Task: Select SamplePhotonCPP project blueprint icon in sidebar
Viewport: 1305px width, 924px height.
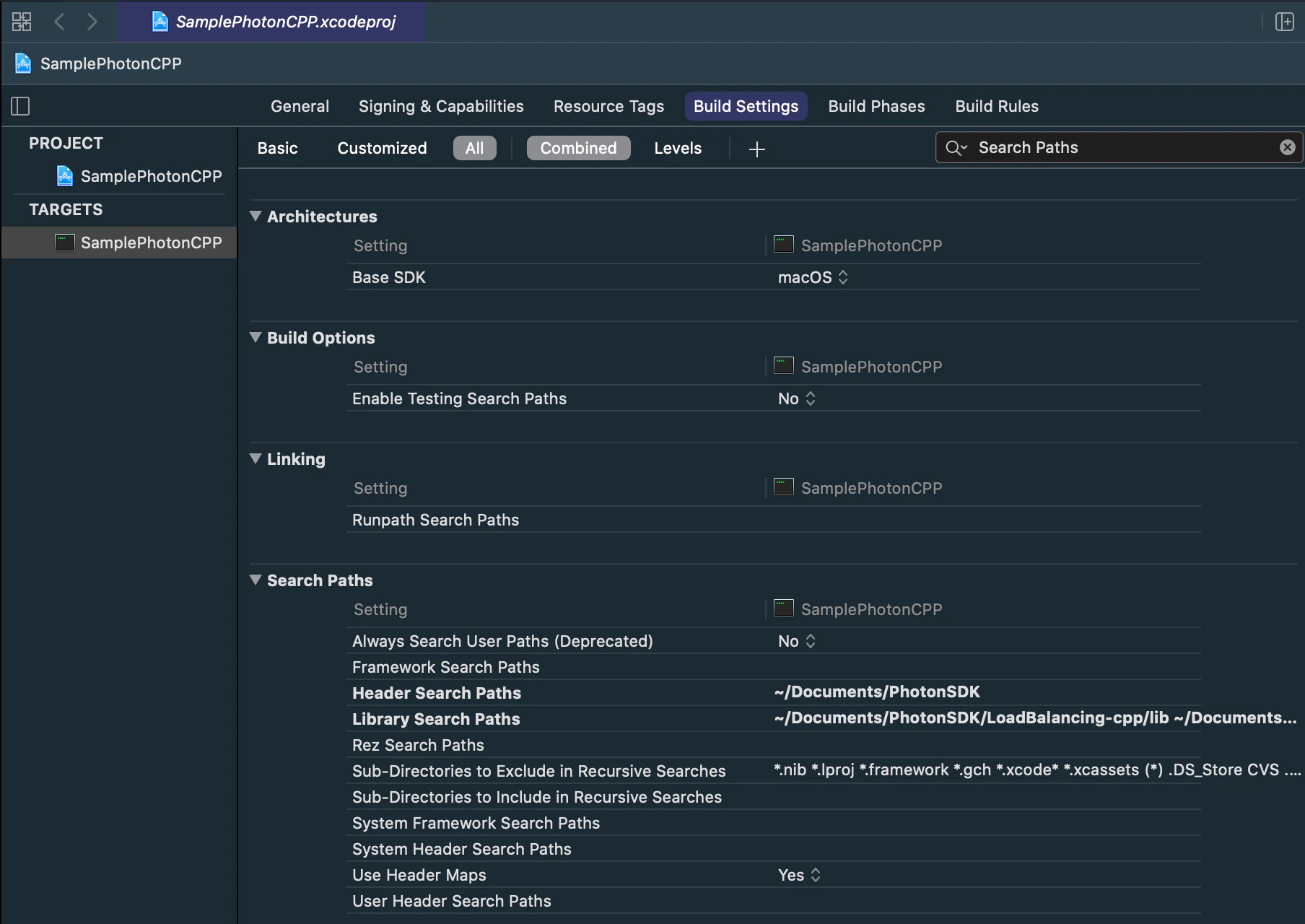Action: click(65, 176)
